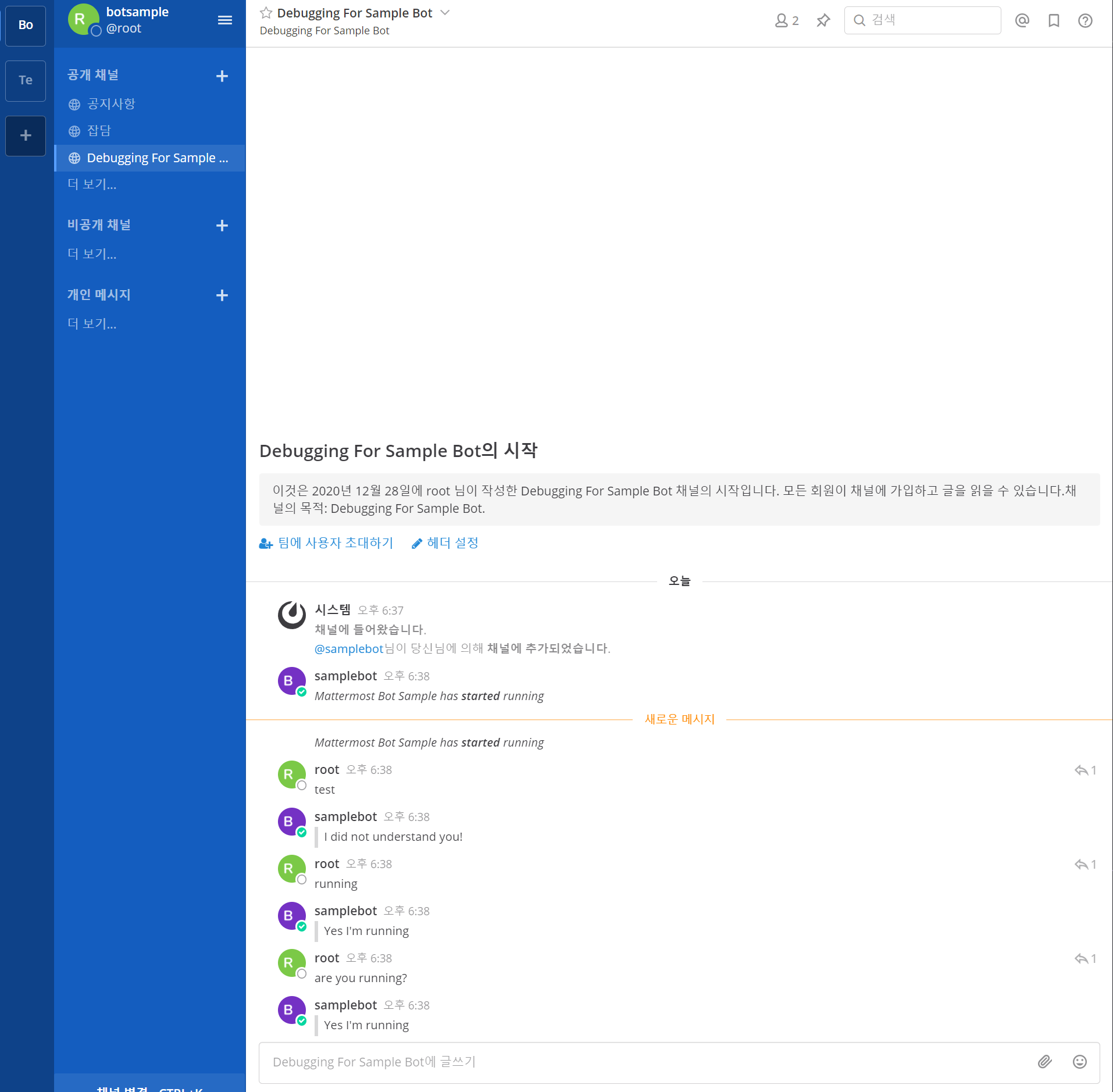The width and height of the screenshot is (1113, 1092).
Task: Open saved posts bookmark icon
Action: coord(1054,21)
